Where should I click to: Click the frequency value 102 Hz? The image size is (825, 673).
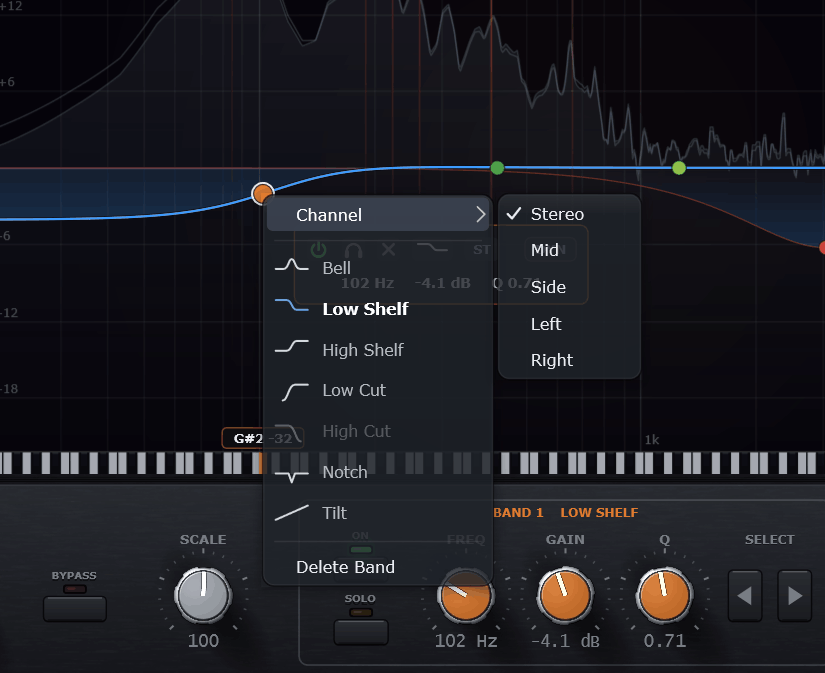coord(466,641)
